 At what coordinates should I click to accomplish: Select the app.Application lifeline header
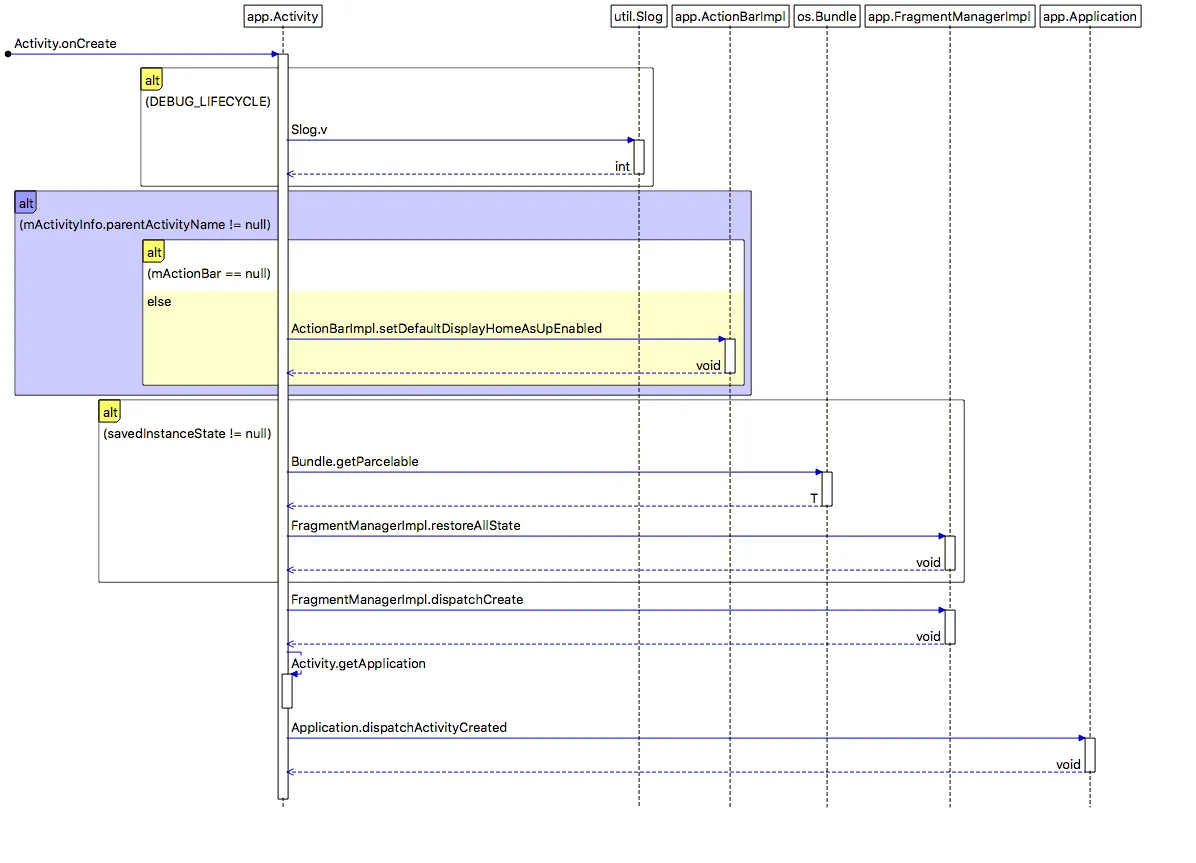click(1090, 16)
